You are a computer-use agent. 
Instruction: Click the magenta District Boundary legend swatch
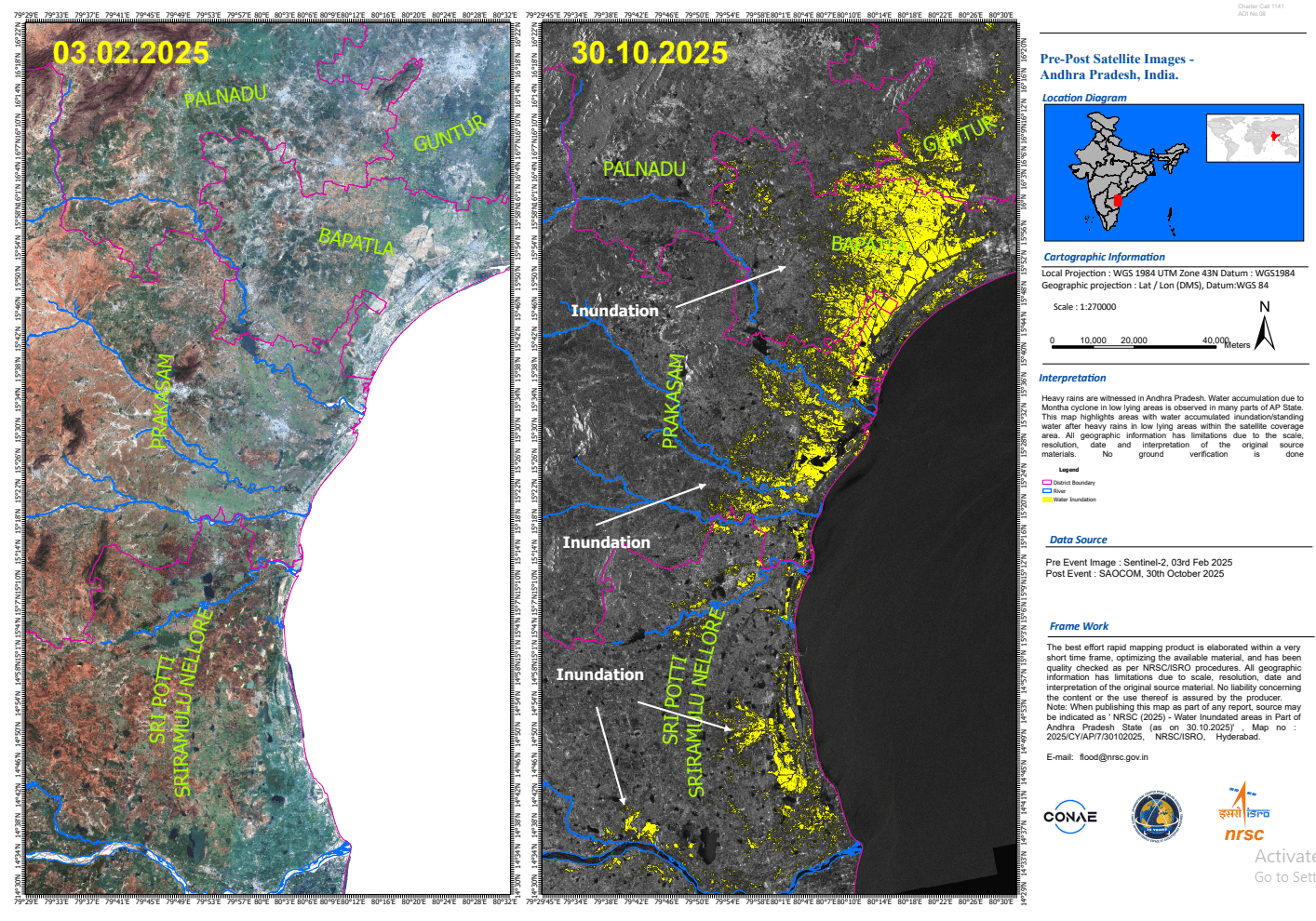(1047, 483)
